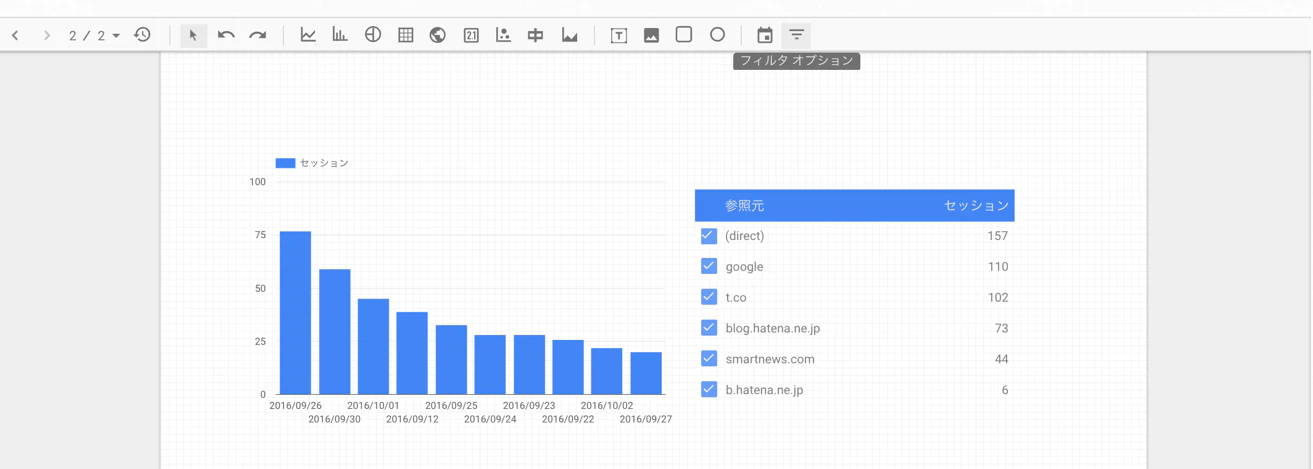This screenshot has height=469, width=1313.
Task: Click the 6 session value
Action: [1005, 390]
